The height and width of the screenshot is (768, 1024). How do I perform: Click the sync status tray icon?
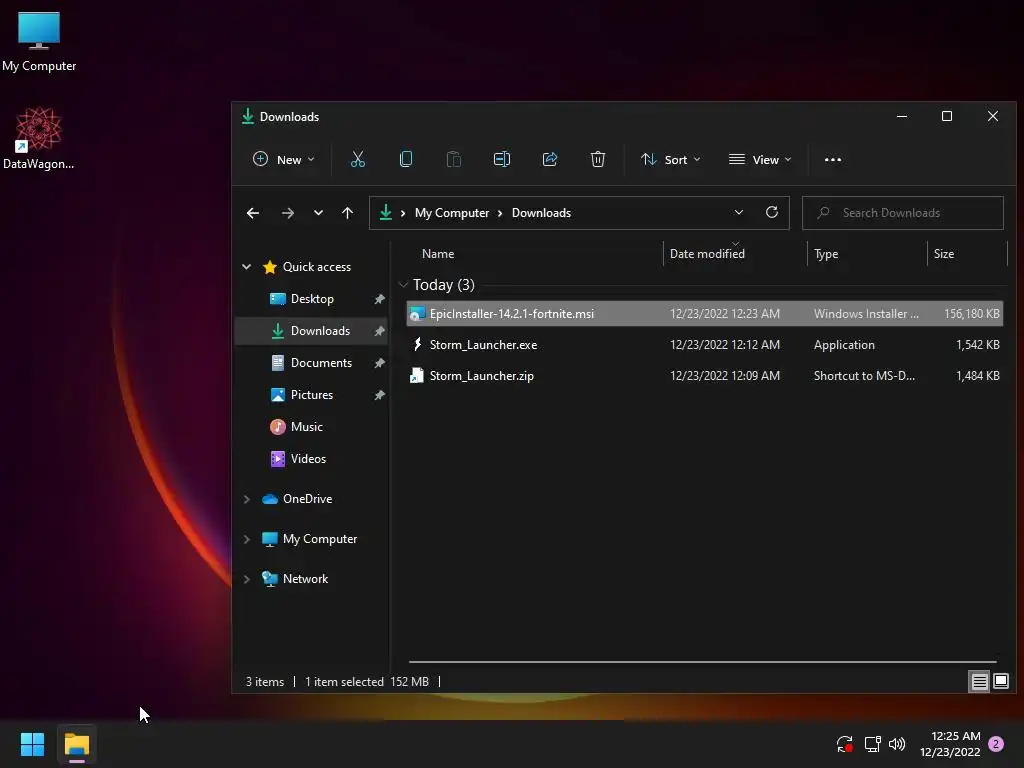[x=844, y=744]
